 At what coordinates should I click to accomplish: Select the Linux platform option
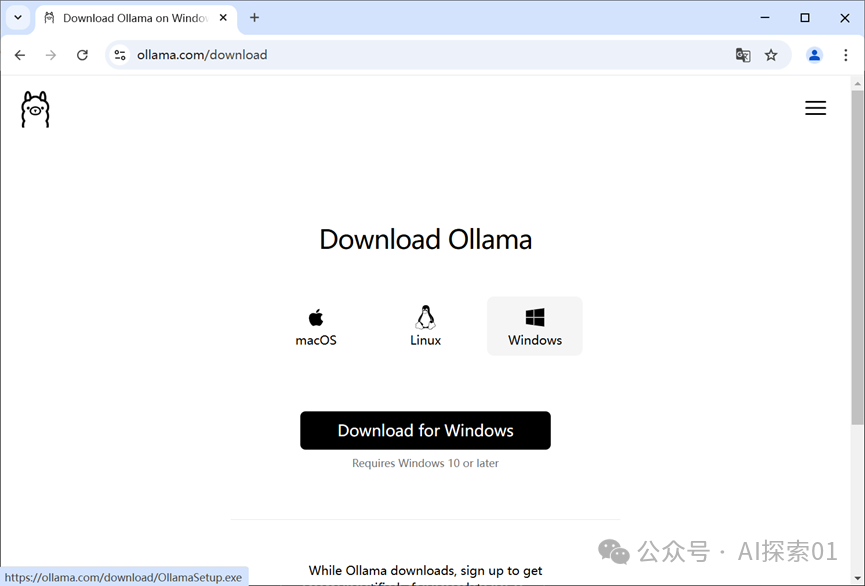[x=425, y=326]
